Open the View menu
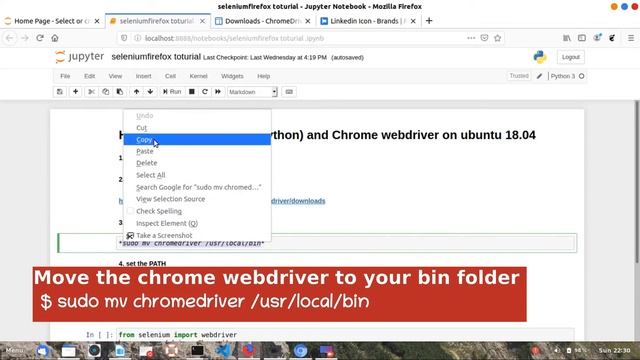Viewport: 640px width, 360px height. (115, 76)
